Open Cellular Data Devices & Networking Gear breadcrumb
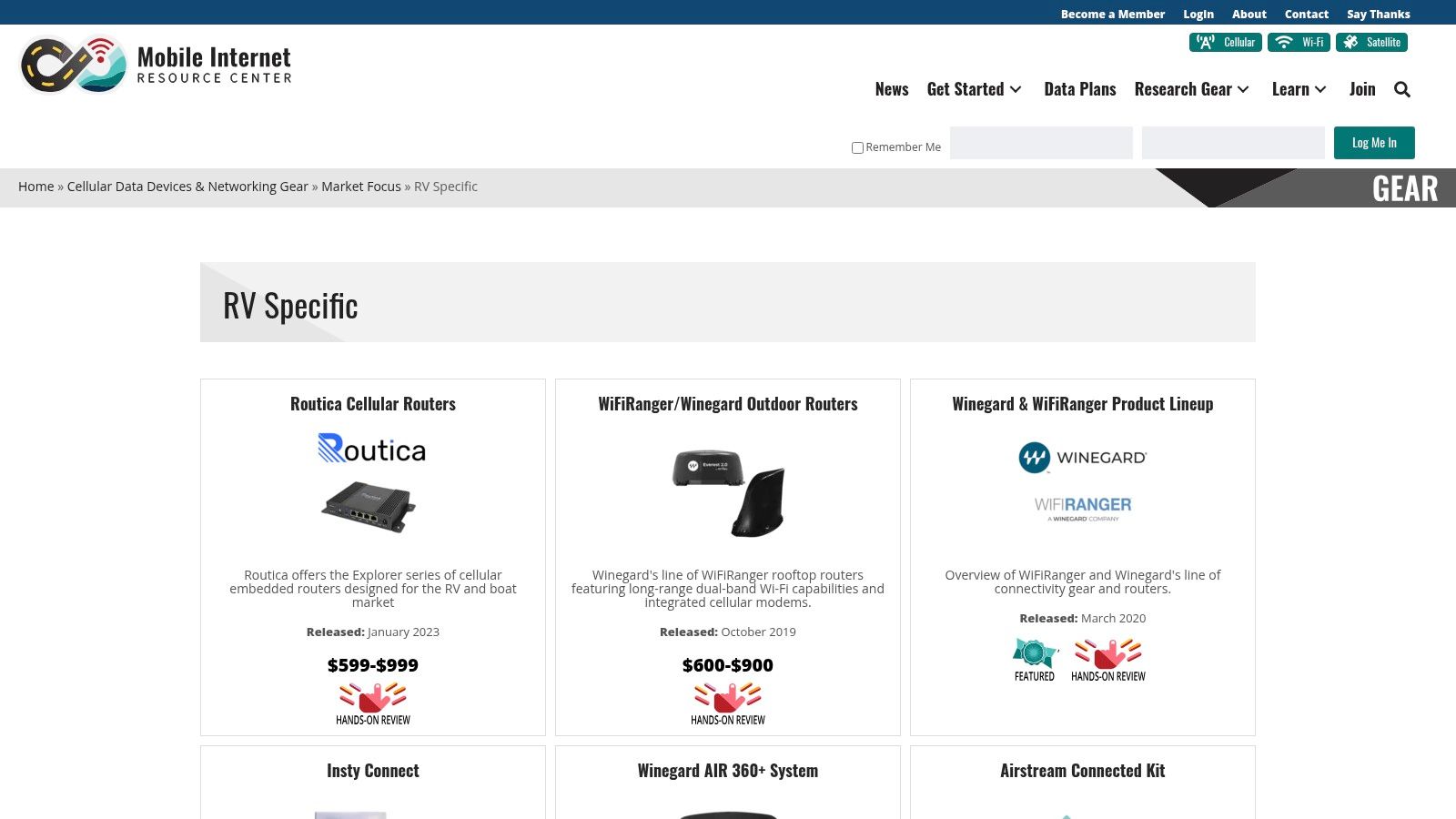 [x=187, y=187]
